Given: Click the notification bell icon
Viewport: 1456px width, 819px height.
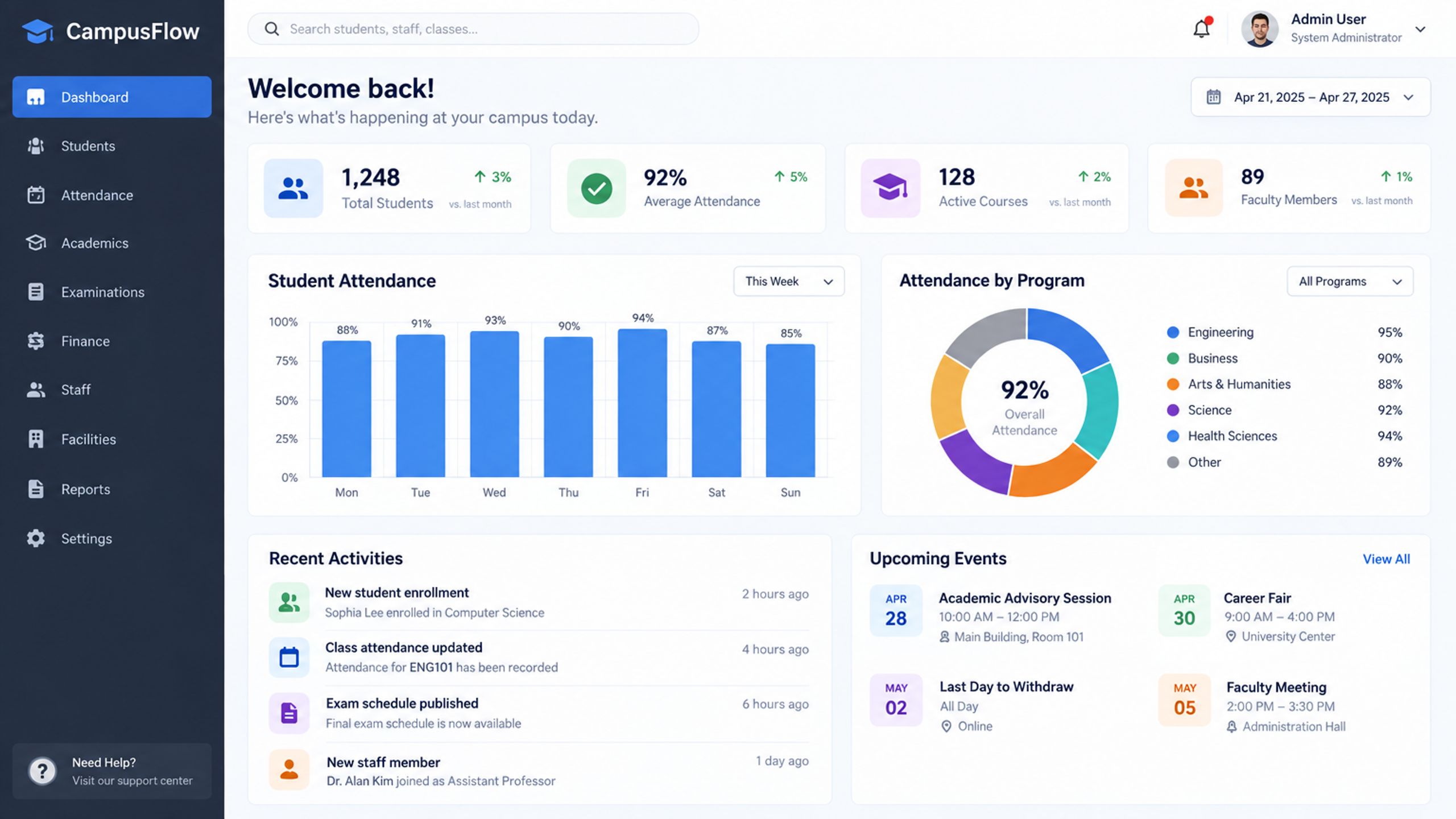Looking at the screenshot, I should [x=1201, y=28].
